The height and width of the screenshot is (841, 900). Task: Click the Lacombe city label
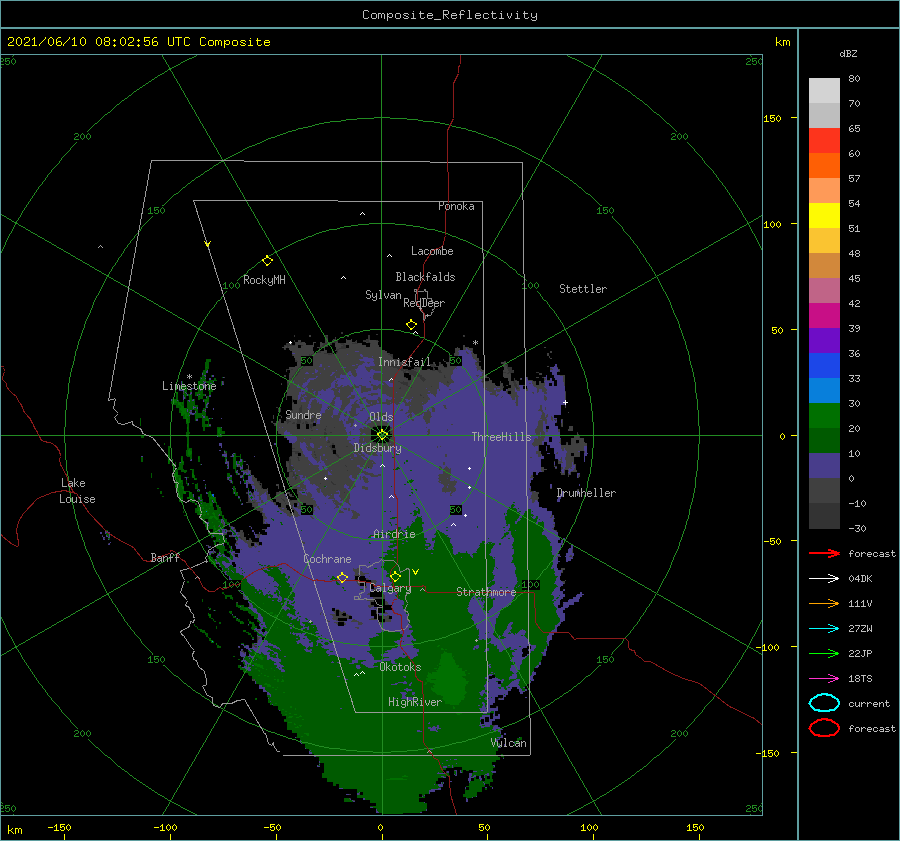[432, 251]
